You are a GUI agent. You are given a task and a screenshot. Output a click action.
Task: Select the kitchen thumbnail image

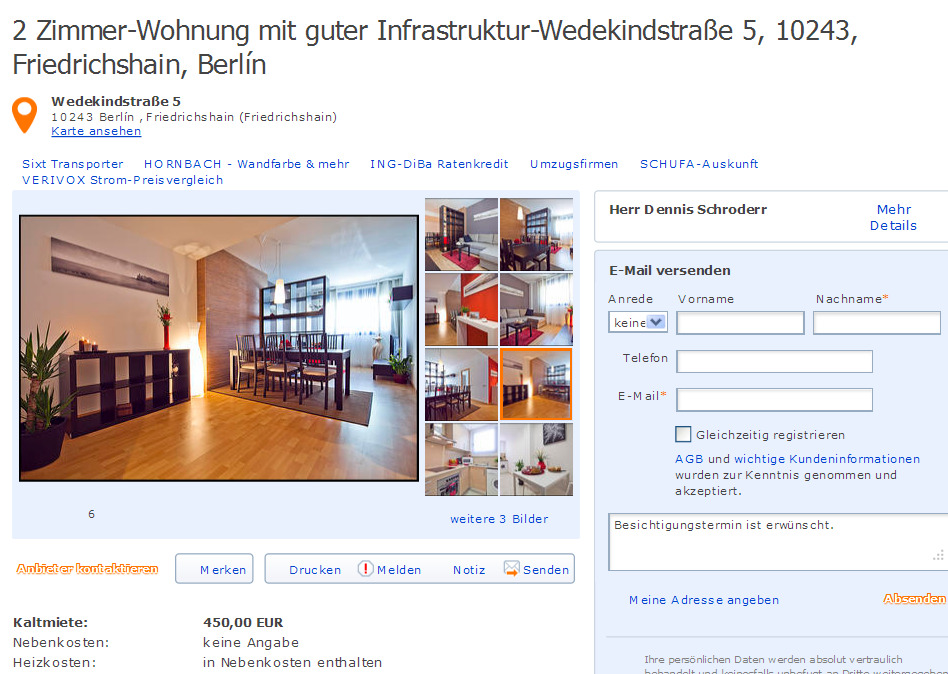tap(461, 459)
